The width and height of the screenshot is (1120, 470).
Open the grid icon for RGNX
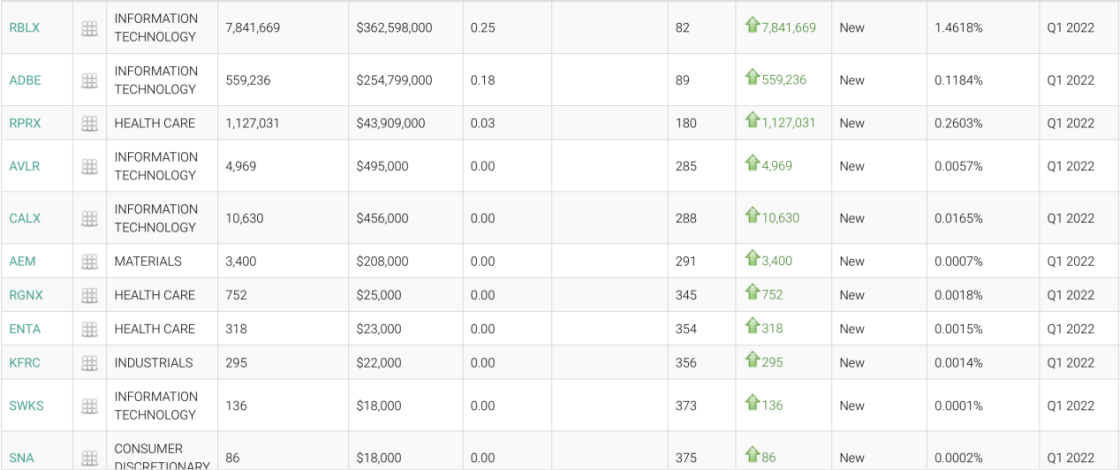(89, 296)
